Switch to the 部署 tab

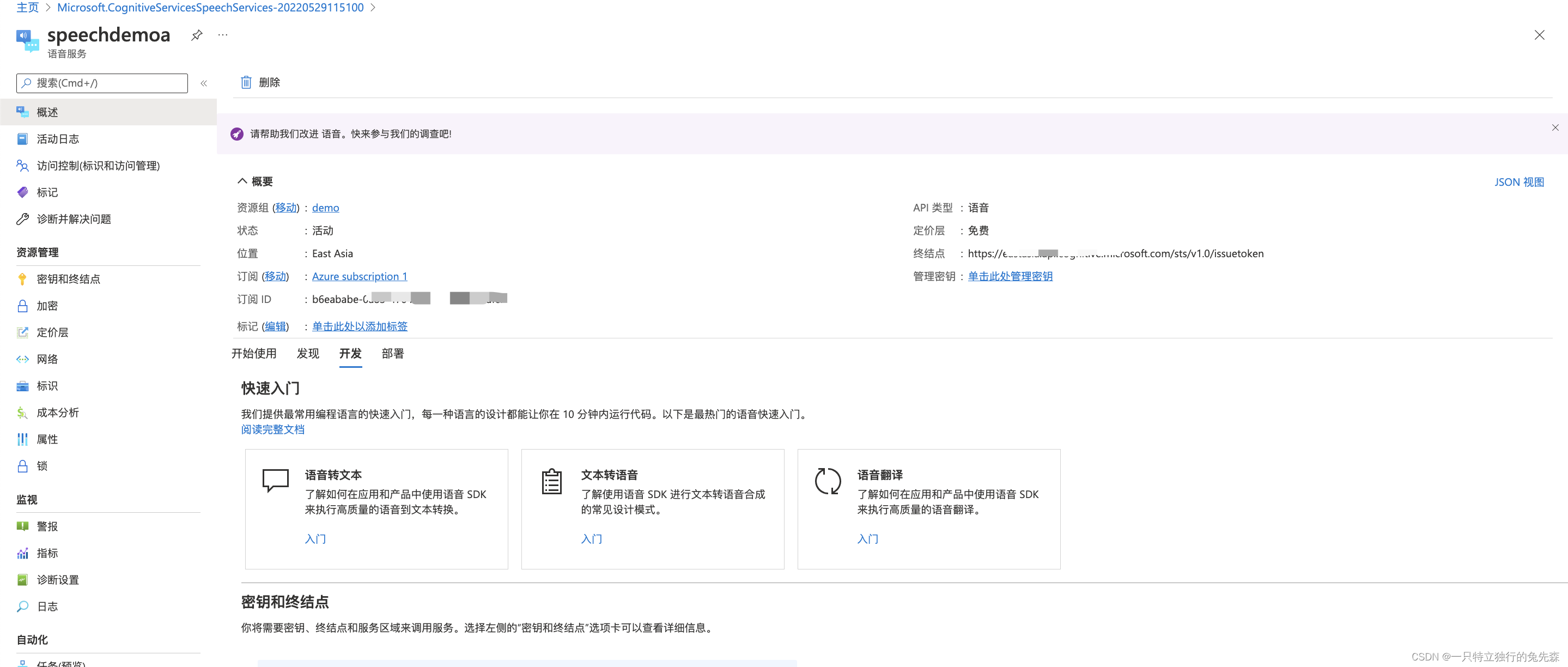(x=393, y=354)
